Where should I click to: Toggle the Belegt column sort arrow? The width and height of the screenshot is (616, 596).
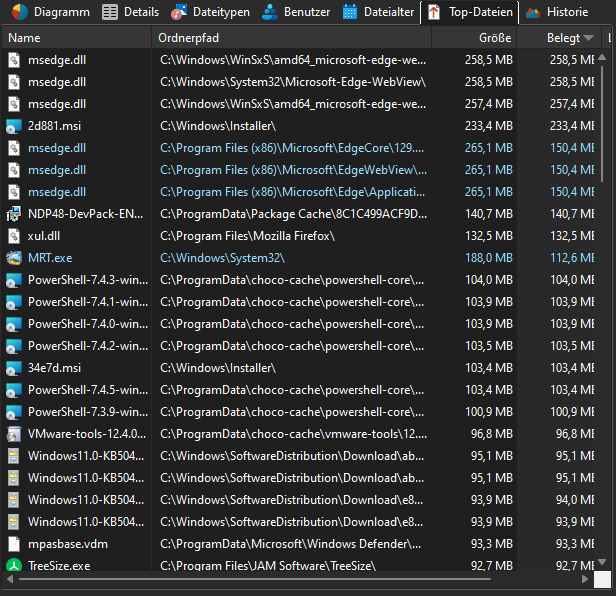point(588,38)
